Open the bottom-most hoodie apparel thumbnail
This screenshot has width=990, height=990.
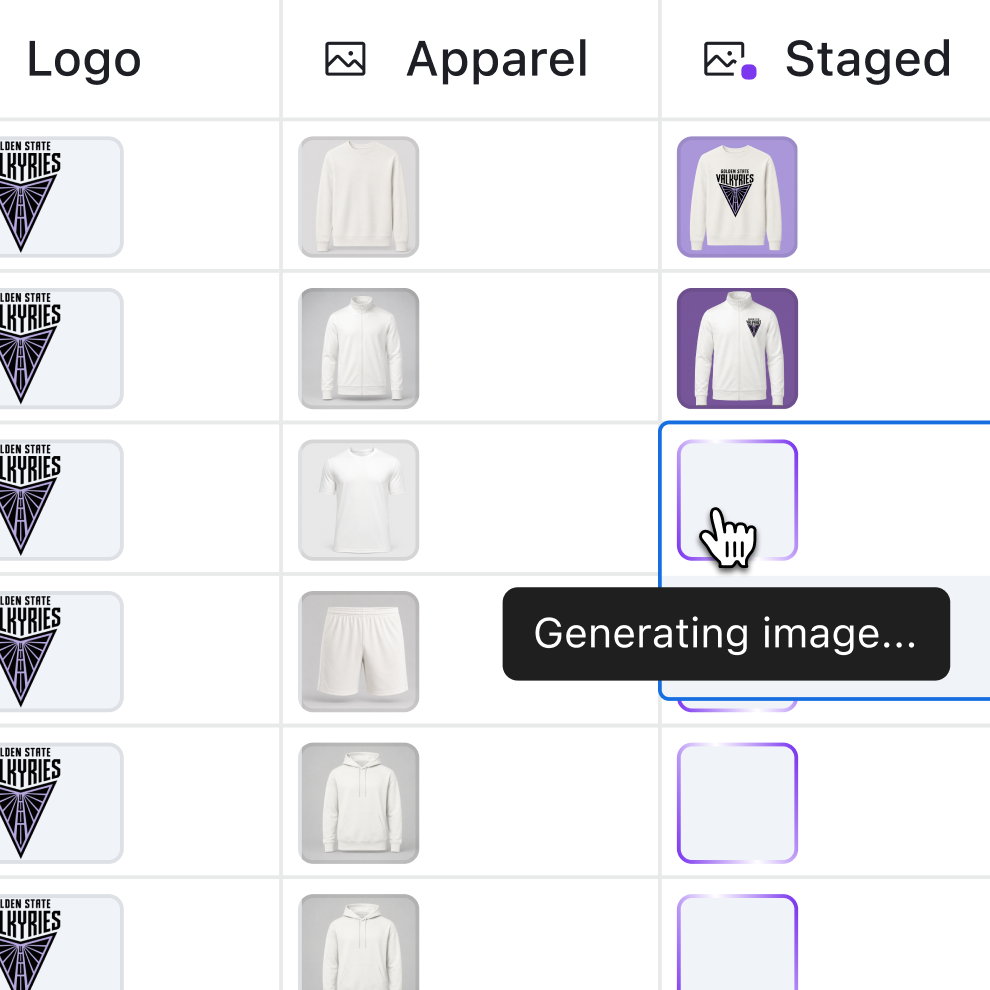click(359, 942)
